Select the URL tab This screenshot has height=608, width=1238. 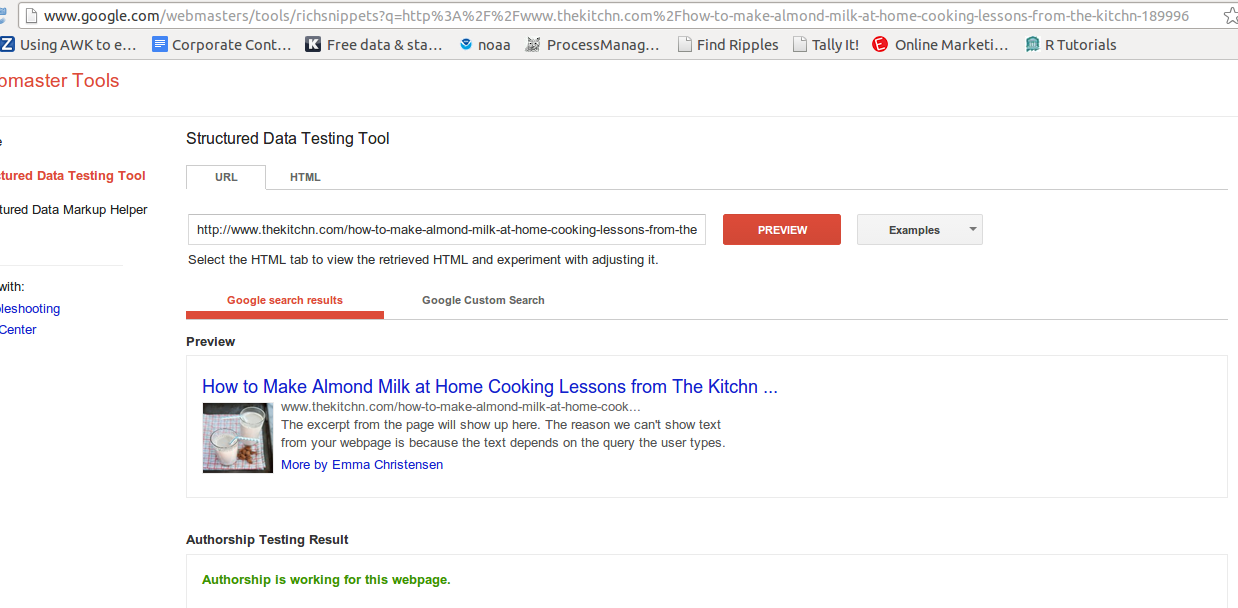[x=226, y=177]
